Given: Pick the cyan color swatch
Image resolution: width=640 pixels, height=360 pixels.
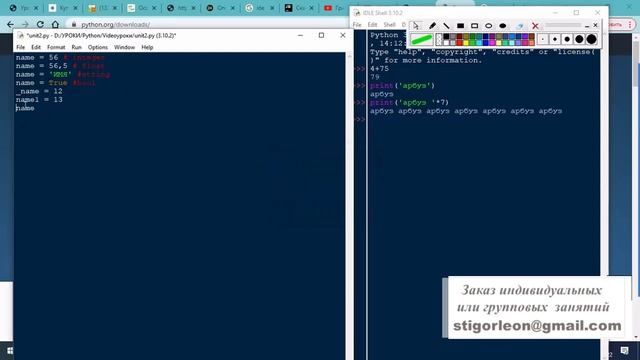Looking at the screenshot, I should coord(479,42).
